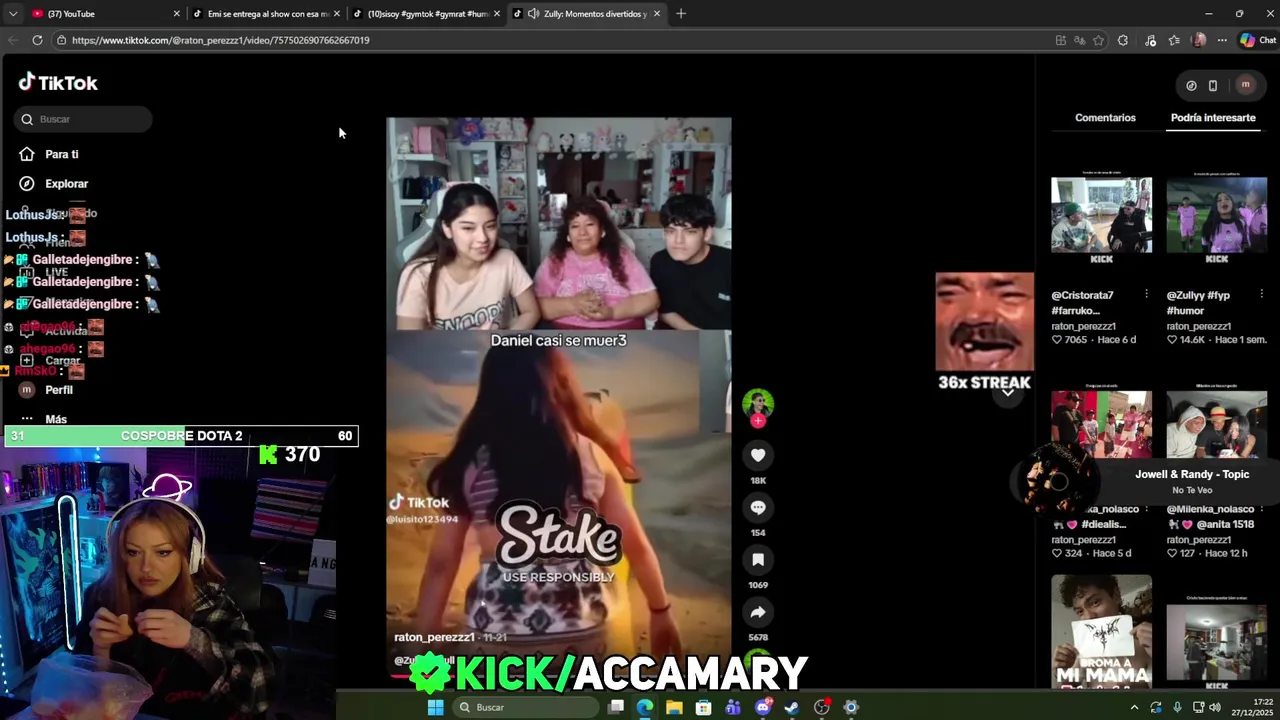Open the BROMA A MI MAMA thumbnail
Screen dimensions: 1280x720
click(x=1101, y=632)
